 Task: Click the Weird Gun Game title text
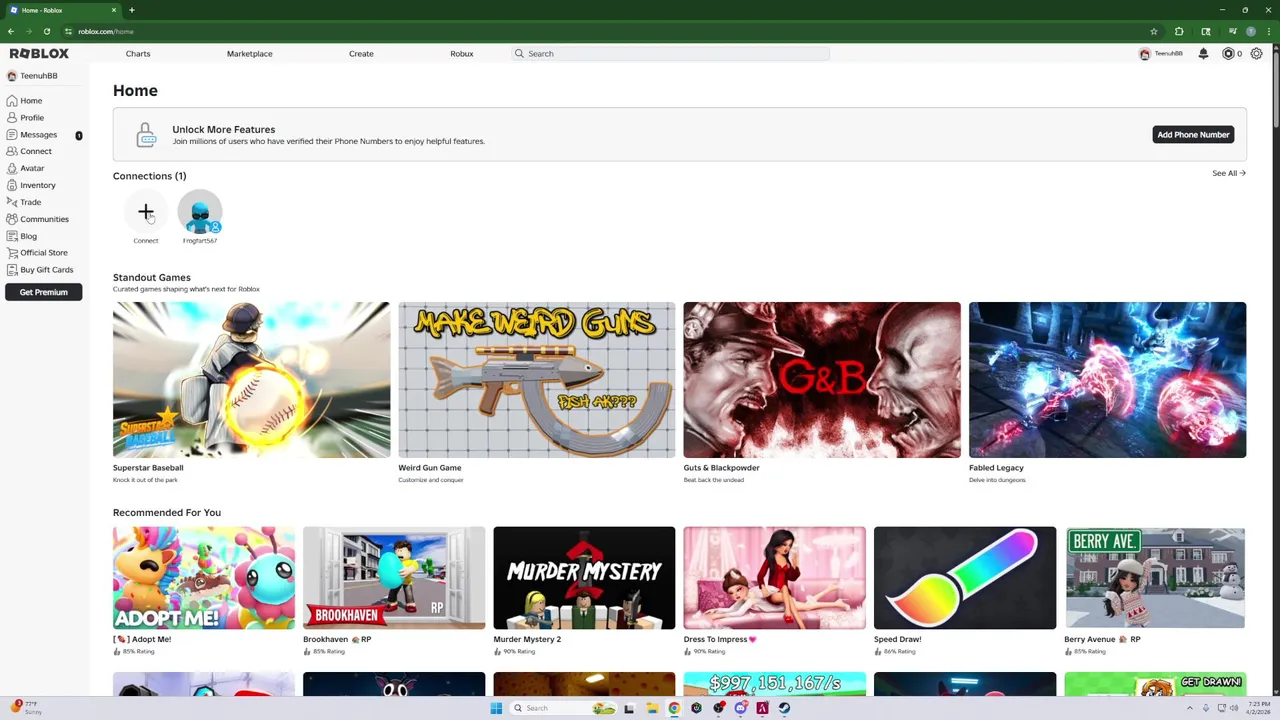(x=430, y=468)
